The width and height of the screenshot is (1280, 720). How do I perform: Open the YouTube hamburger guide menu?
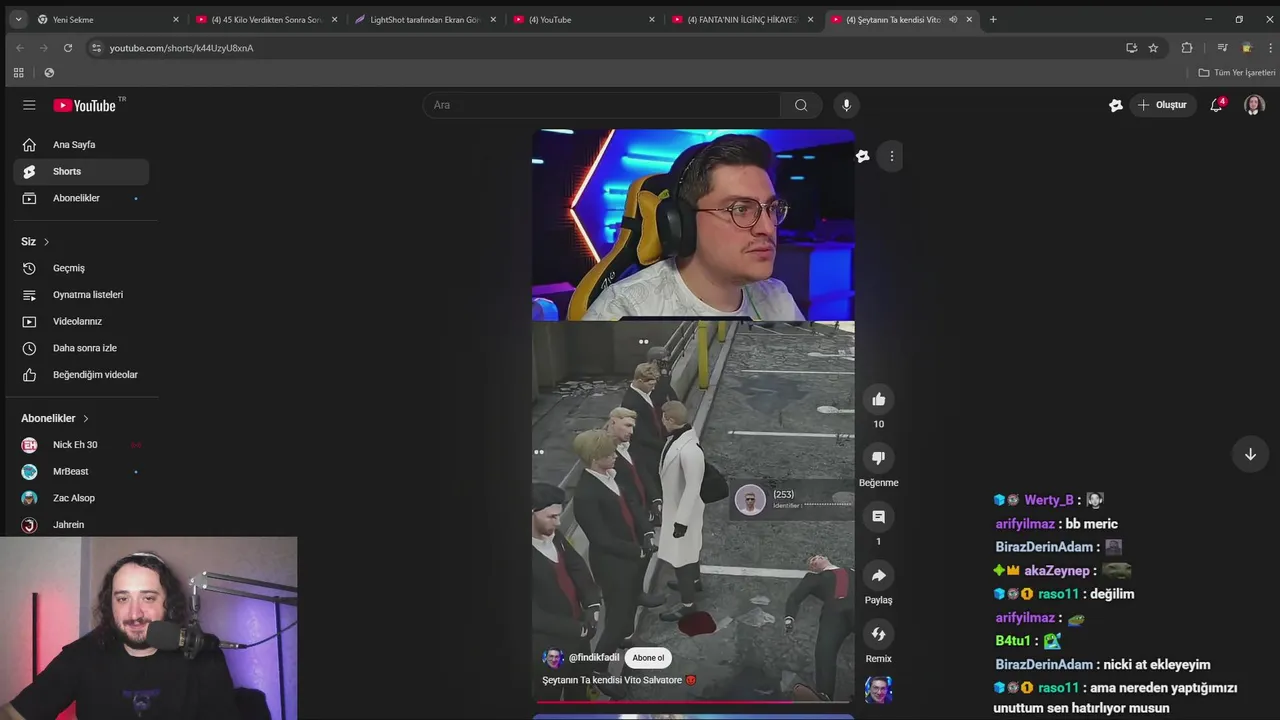click(x=29, y=105)
